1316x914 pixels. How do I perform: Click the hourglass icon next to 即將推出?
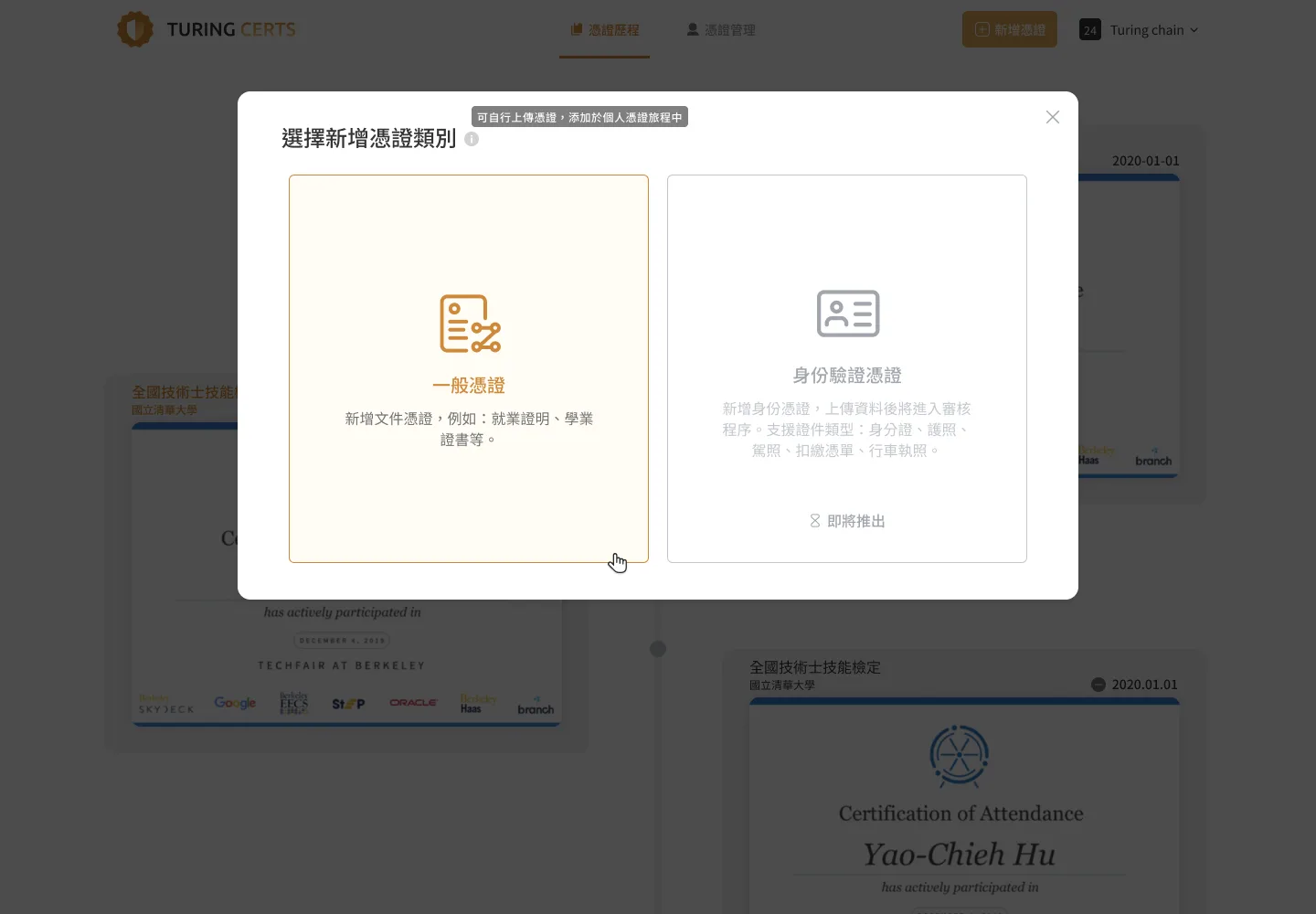pyautogui.click(x=815, y=520)
